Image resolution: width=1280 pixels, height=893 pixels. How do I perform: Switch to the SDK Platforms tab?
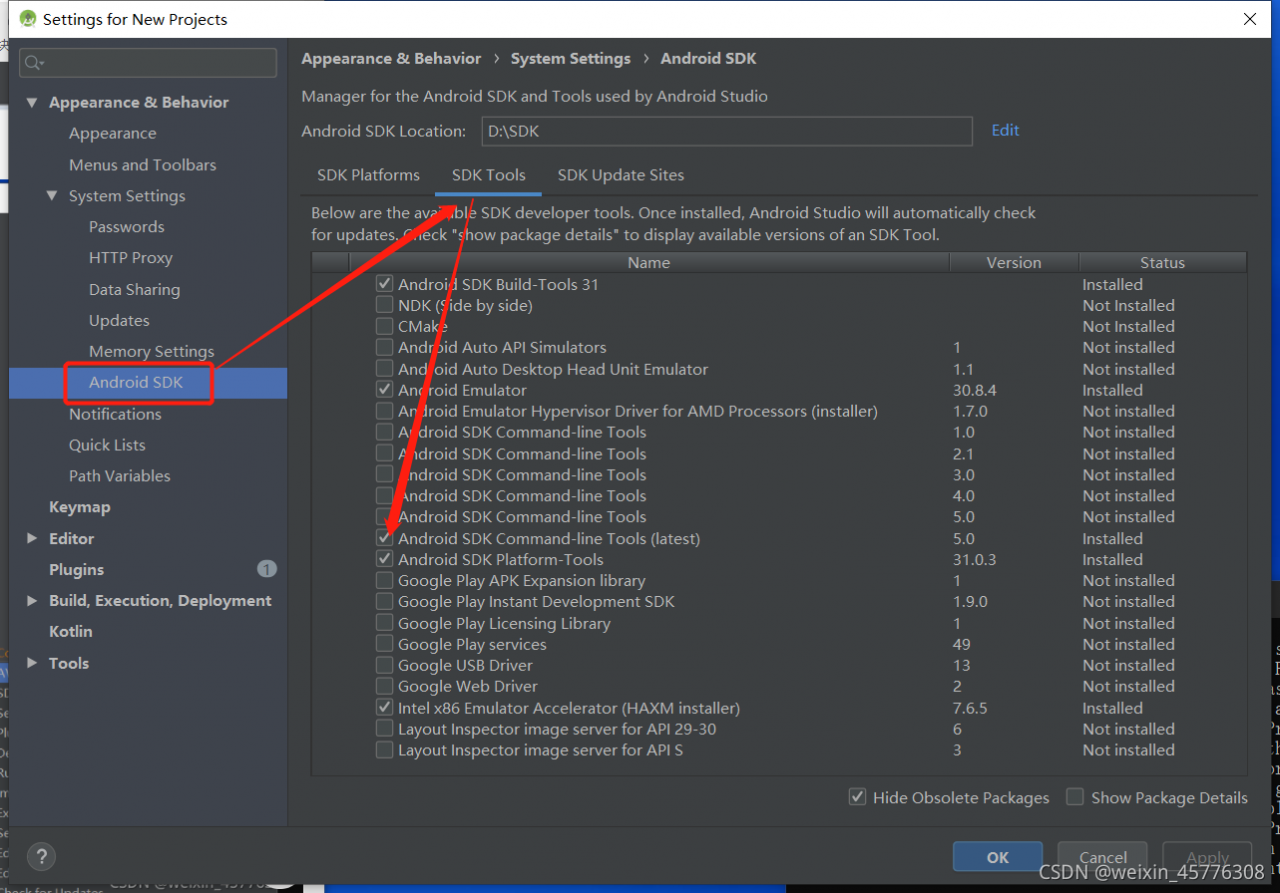coord(368,175)
